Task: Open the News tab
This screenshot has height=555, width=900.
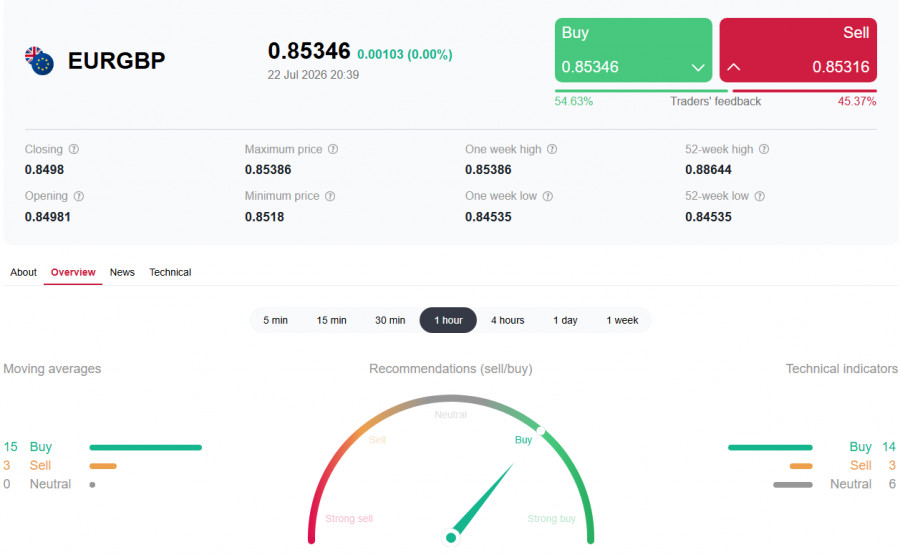Action: (122, 272)
